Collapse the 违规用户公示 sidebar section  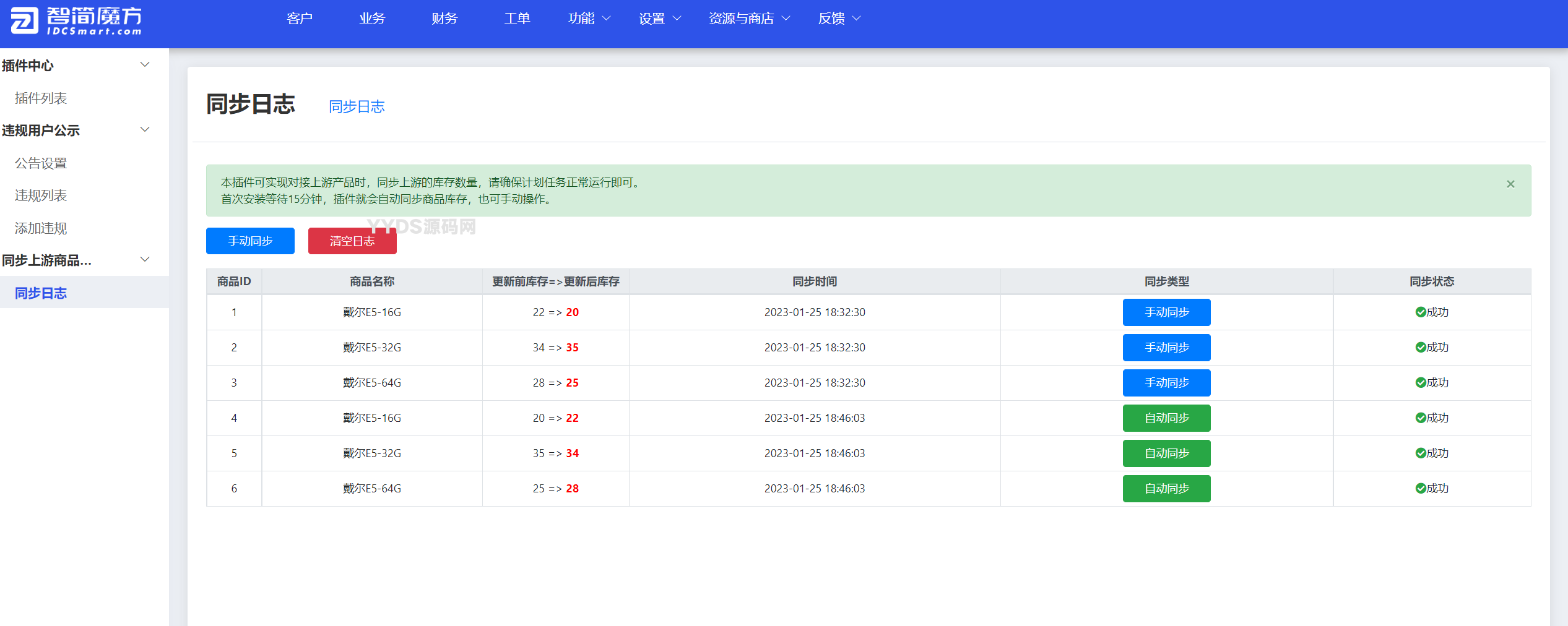(x=145, y=130)
